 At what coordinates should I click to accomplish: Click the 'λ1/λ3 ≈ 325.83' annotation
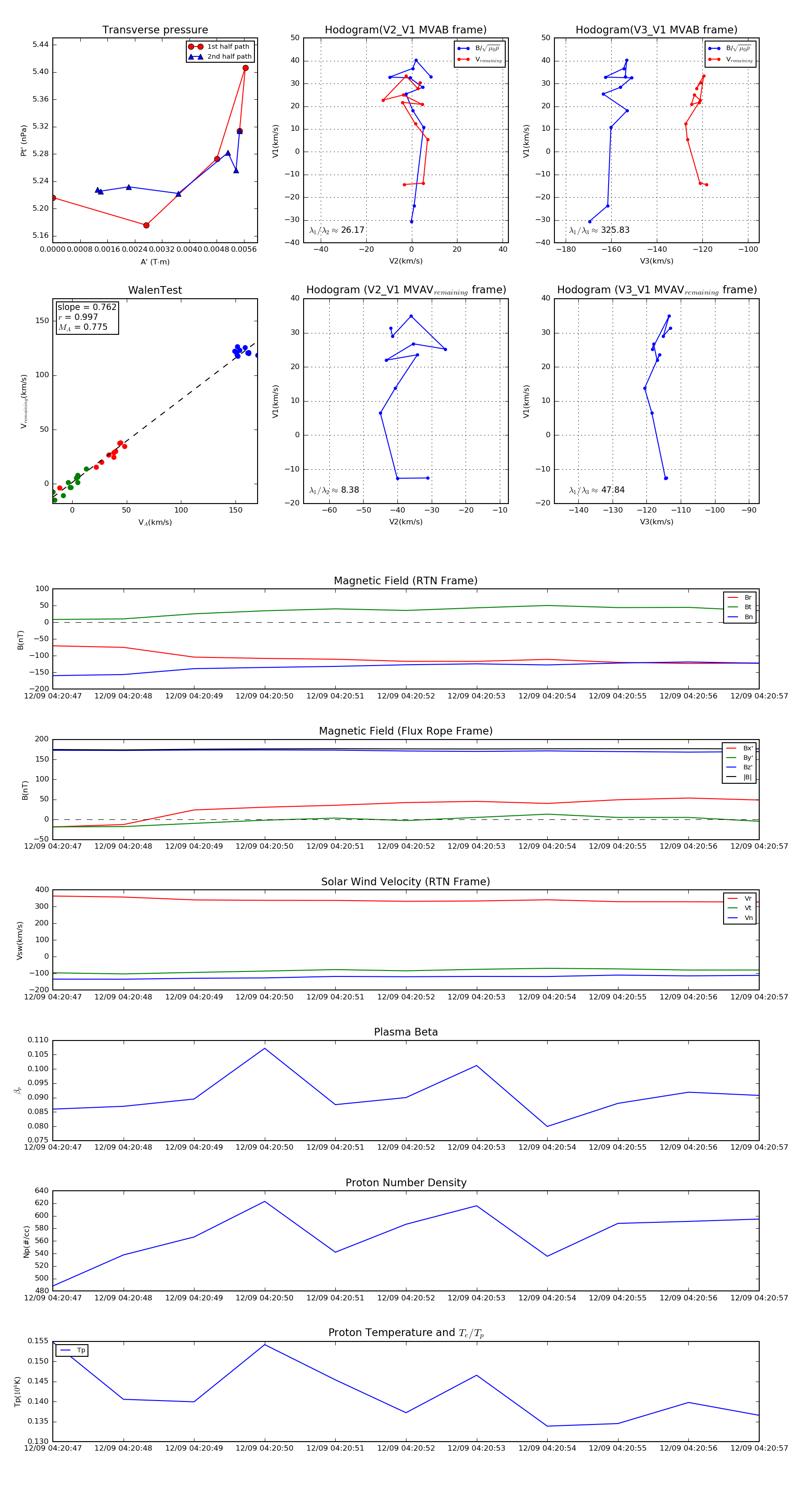pyautogui.click(x=600, y=230)
